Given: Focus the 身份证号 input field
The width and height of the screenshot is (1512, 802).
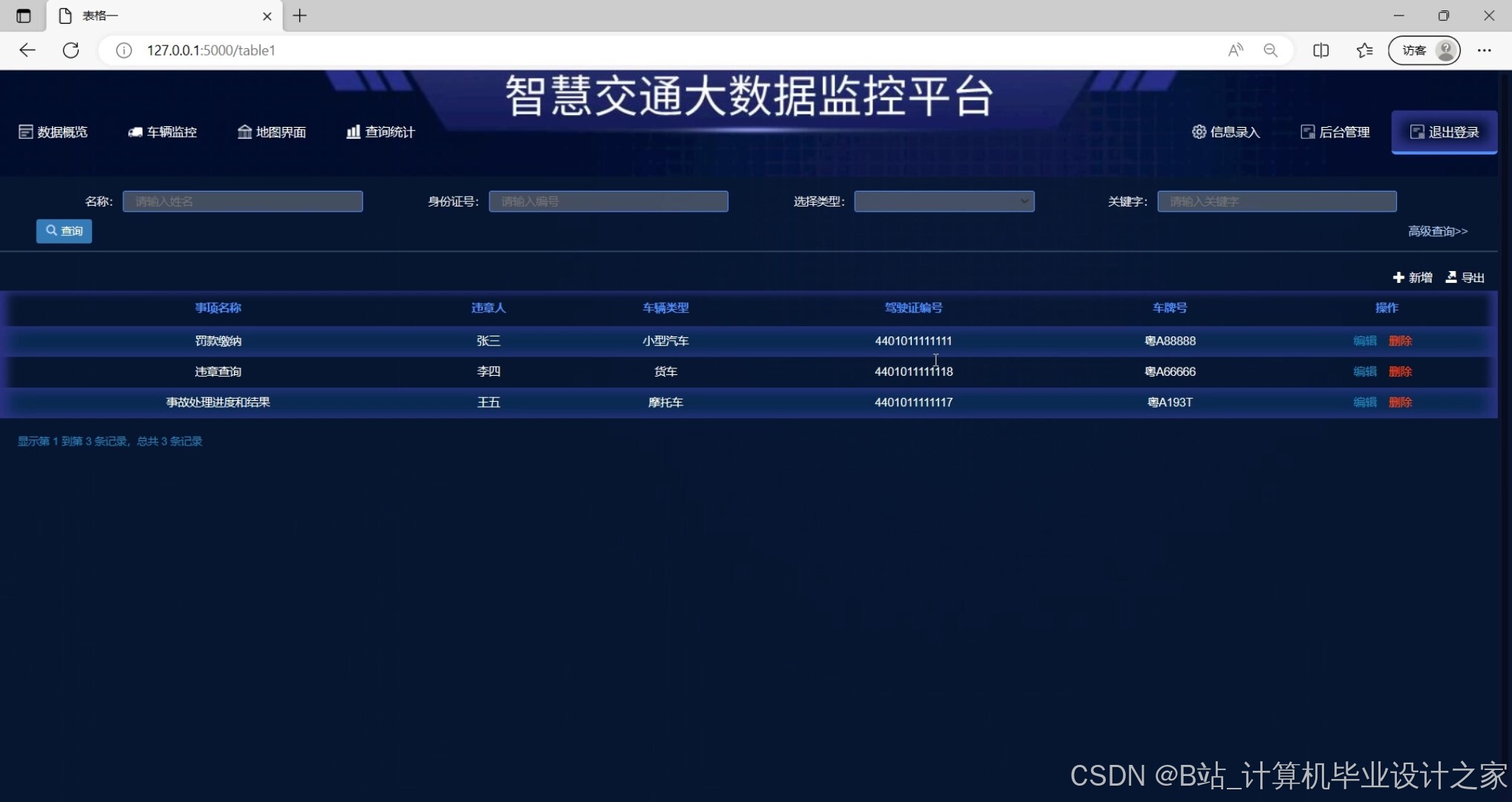Looking at the screenshot, I should [x=608, y=201].
